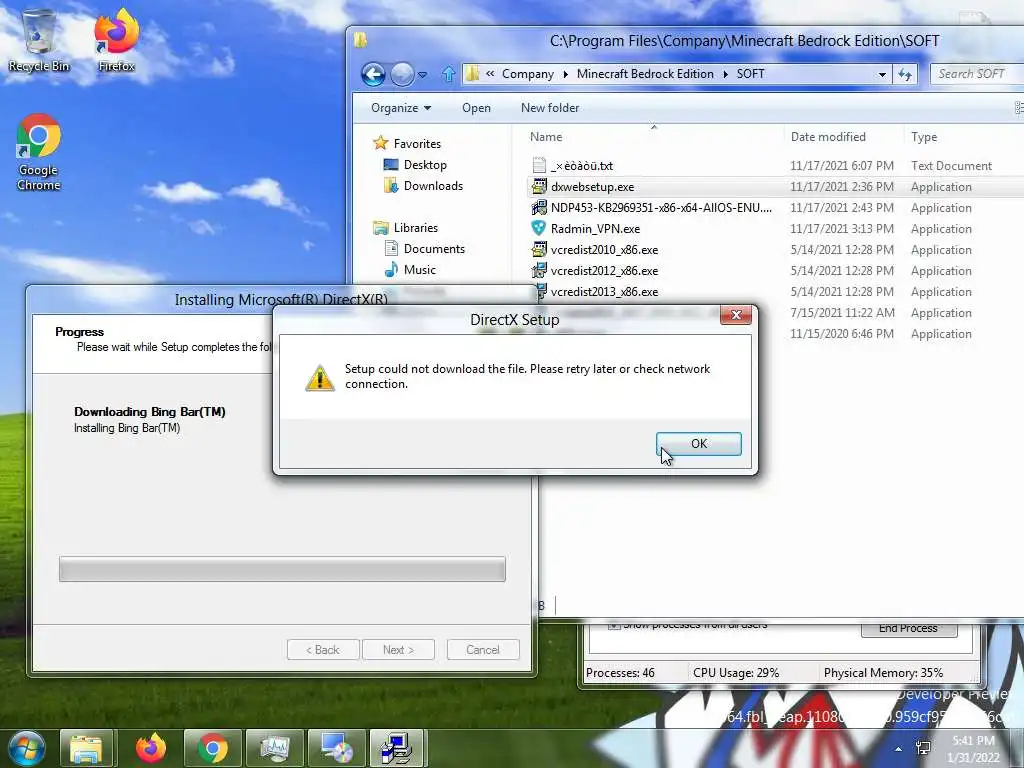Click the Search SOFT field
1024x768 pixels.
977,74
